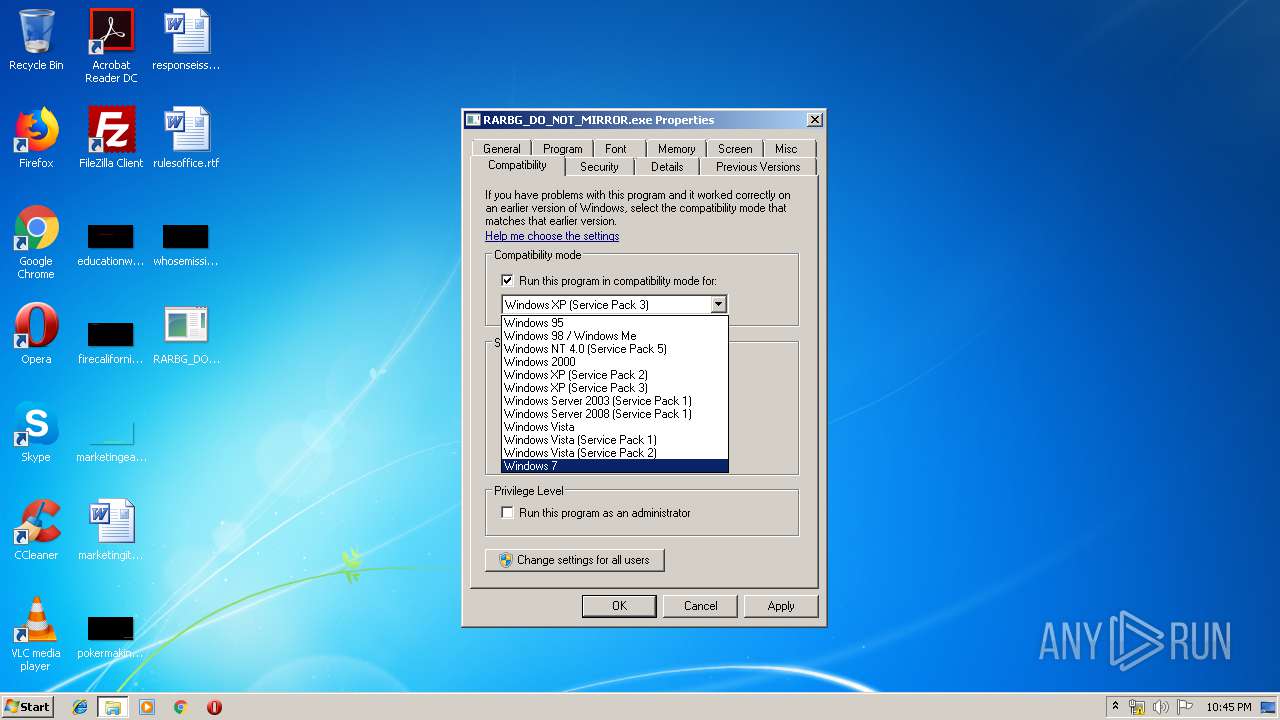The height and width of the screenshot is (720, 1280).
Task: Click the Action Center flag tray icon
Action: (1185, 707)
